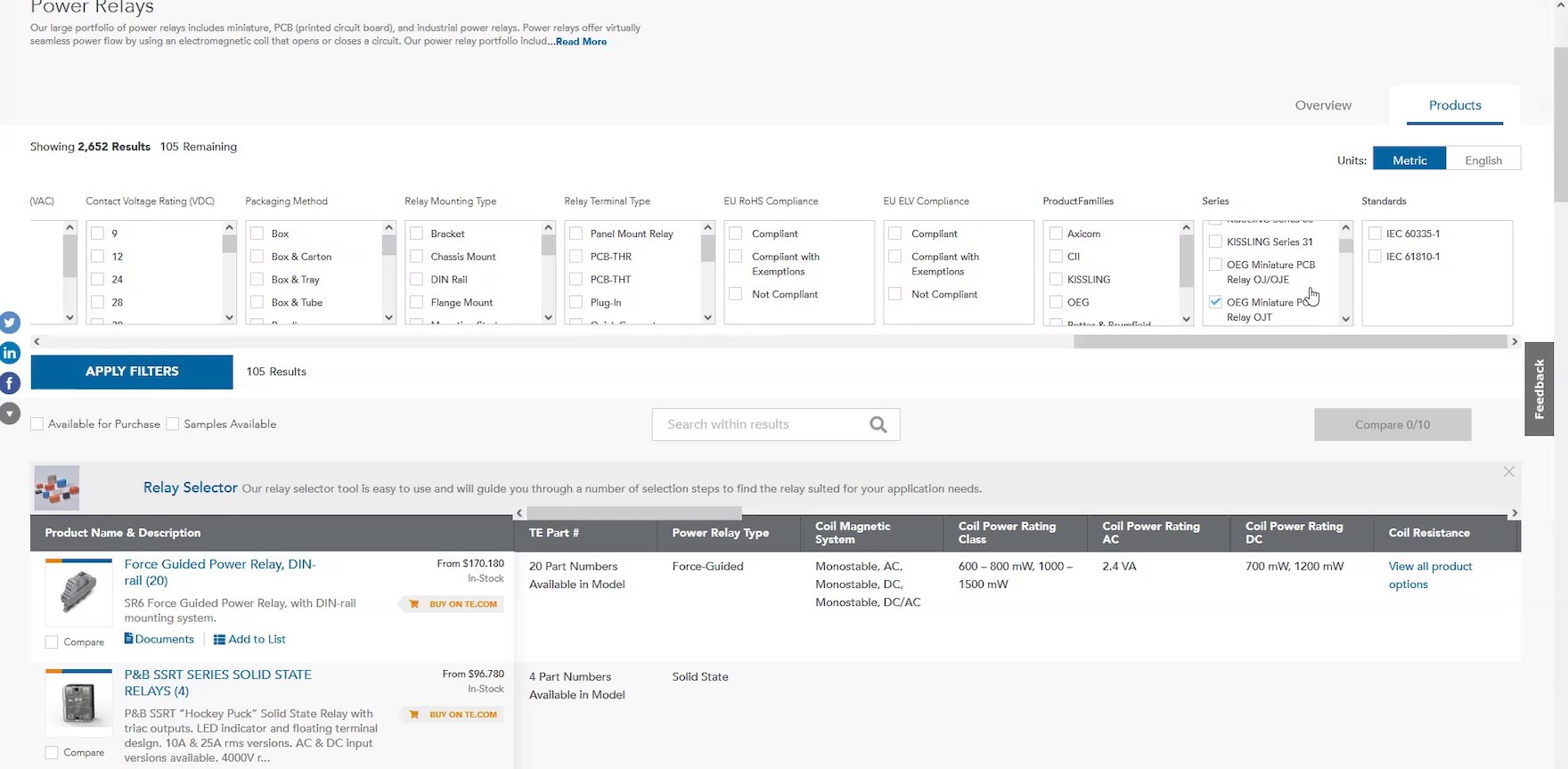Enable Available for Purchase checkbox
This screenshot has width=1568, height=769.
click(x=37, y=424)
